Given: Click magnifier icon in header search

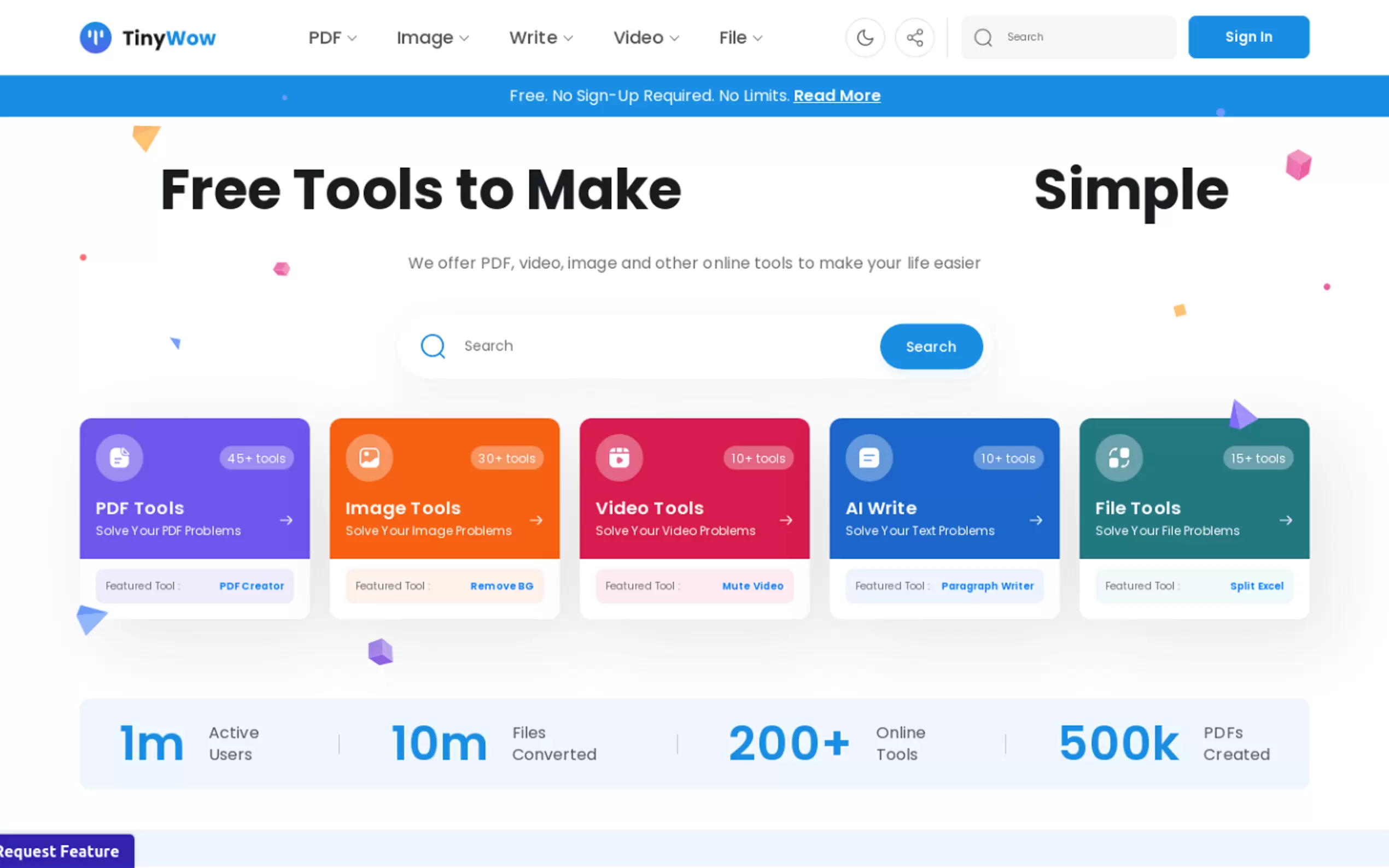Looking at the screenshot, I should 983,38.
